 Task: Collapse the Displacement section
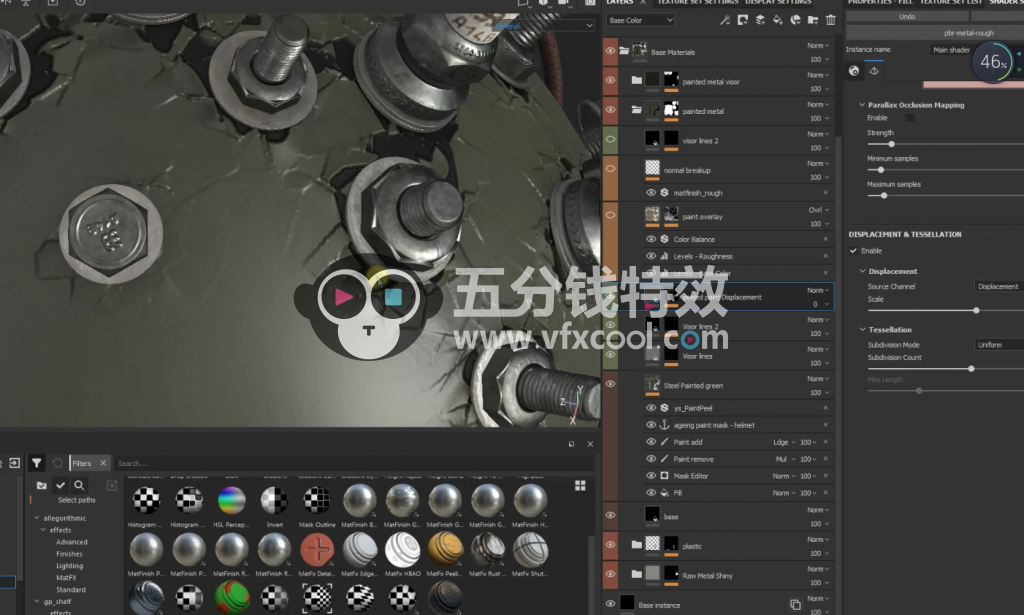[862, 271]
